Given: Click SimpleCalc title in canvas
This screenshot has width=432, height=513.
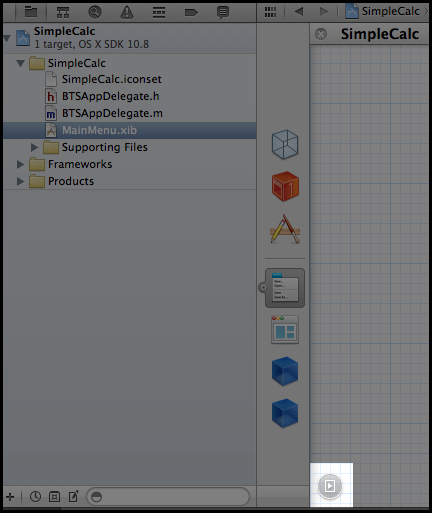Looking at the screenshot, I should (380, 34).
